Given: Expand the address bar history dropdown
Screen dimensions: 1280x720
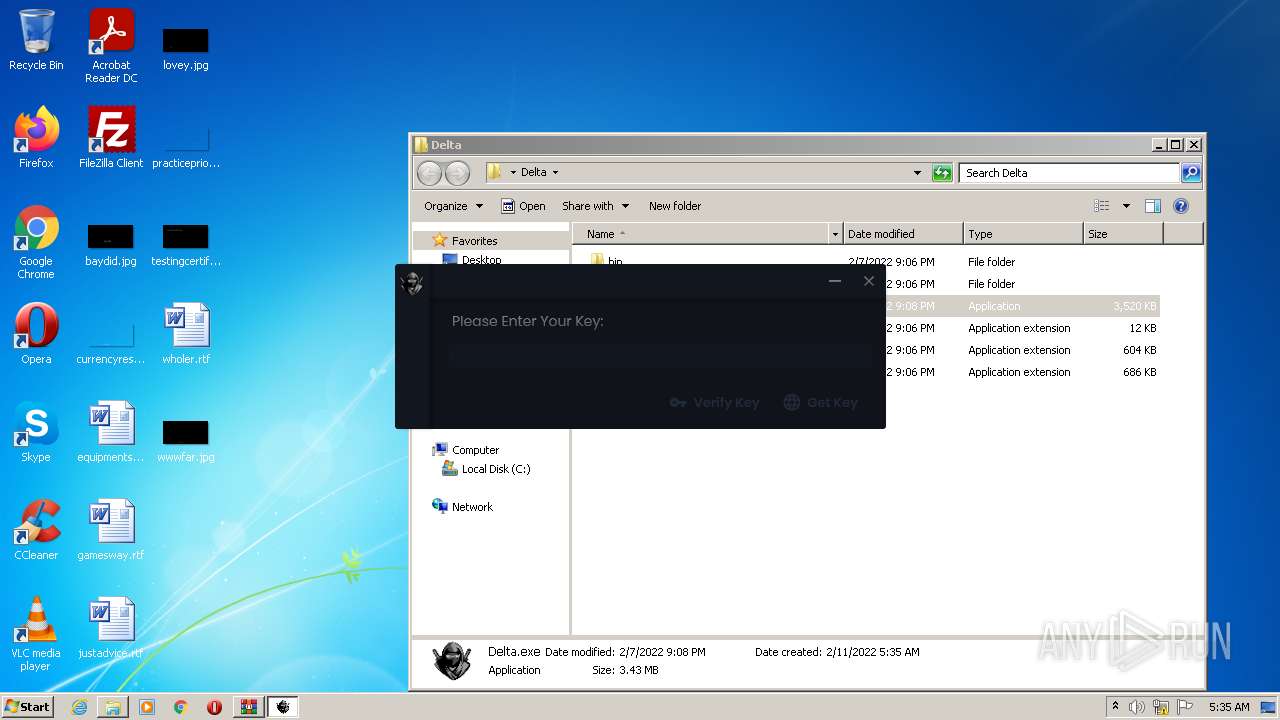Looking at the screenshot, I should 917,173.
